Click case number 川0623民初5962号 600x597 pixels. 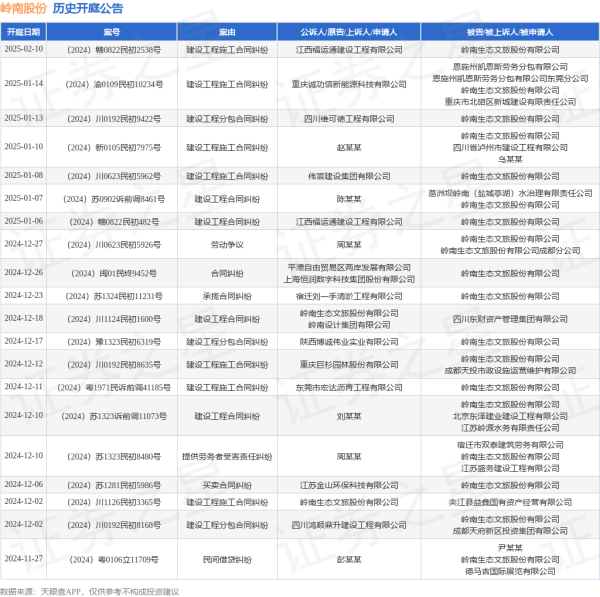coord(114,176)
